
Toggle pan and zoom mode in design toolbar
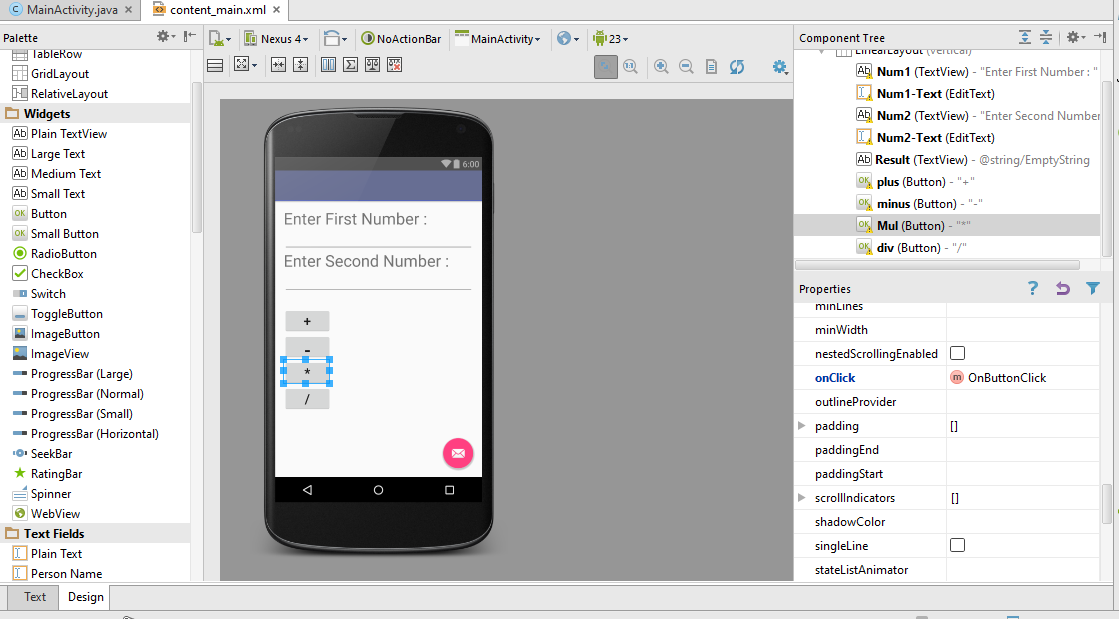(606, 67)
